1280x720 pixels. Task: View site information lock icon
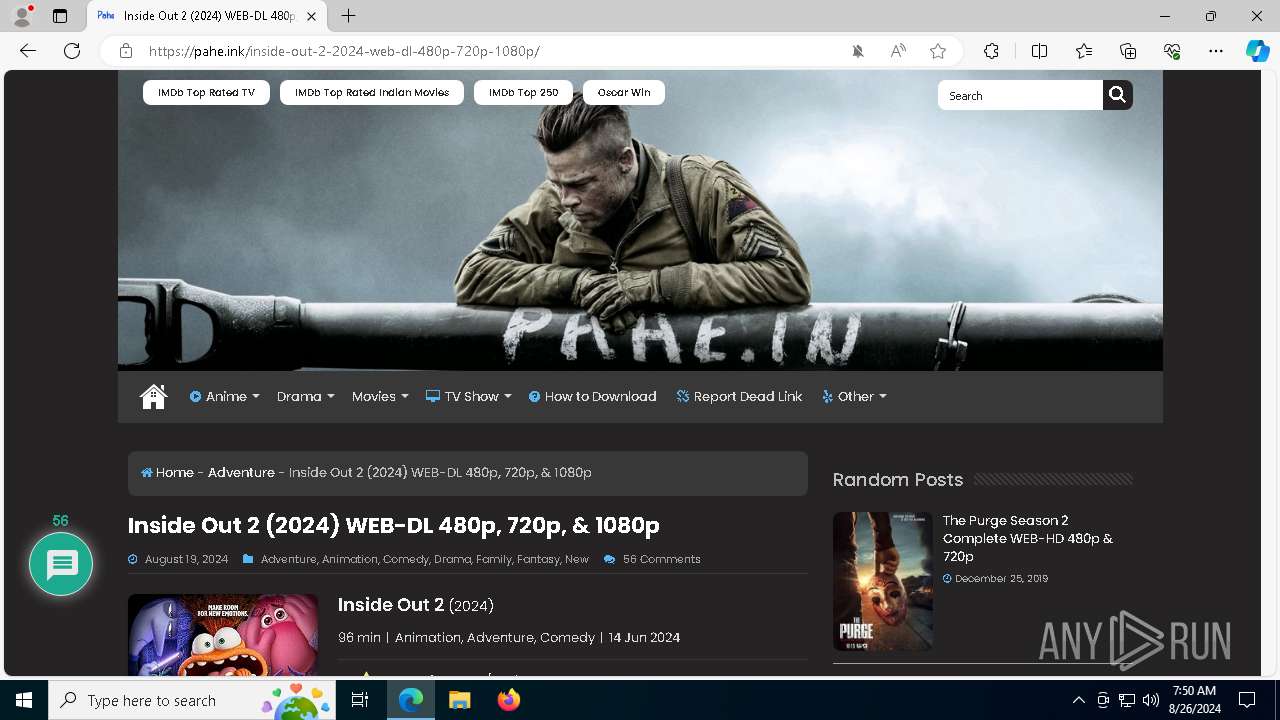(x=126, y=51)
